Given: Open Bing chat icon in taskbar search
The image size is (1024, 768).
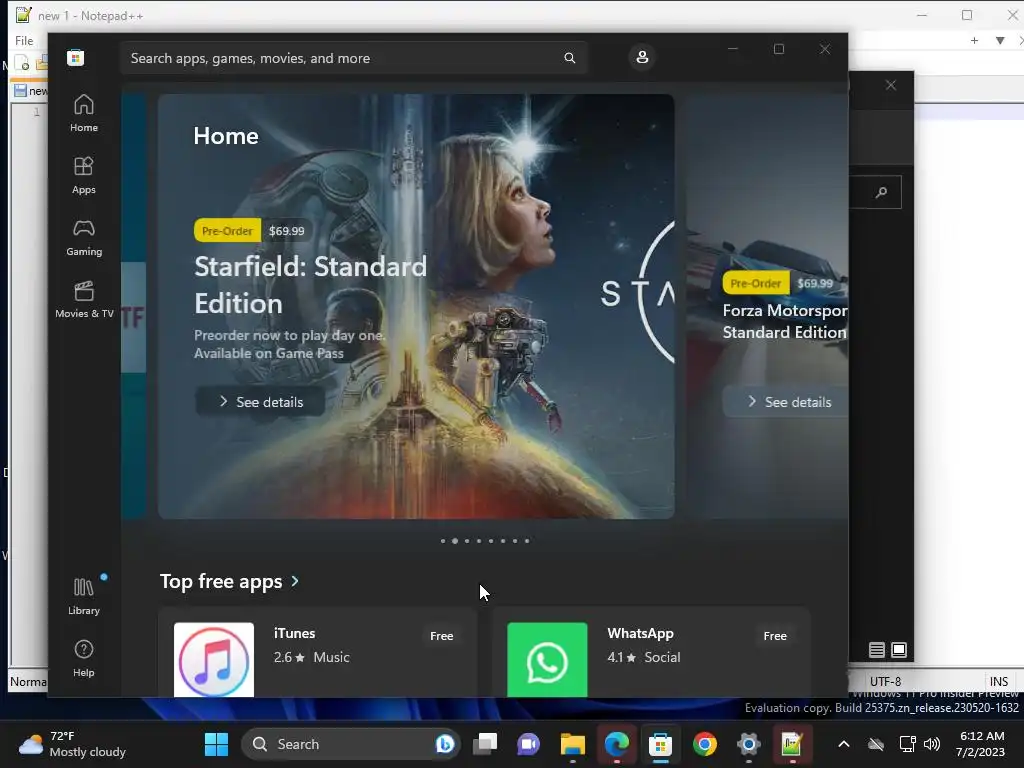Looking at the screenshot, I should (445, 744).
